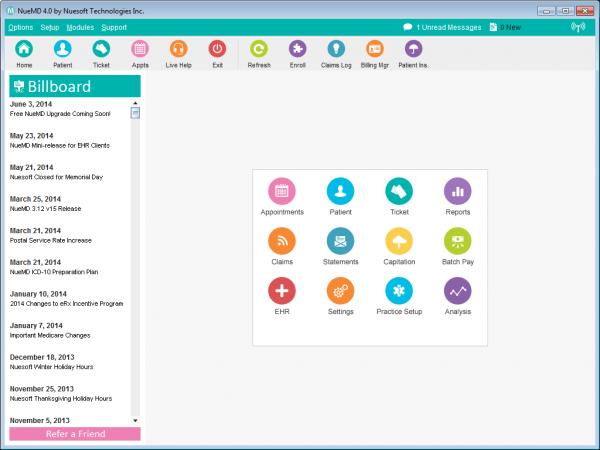
Task: Open '2014 Changes to eRx Incentive Program'
Action: pos(67,303)
